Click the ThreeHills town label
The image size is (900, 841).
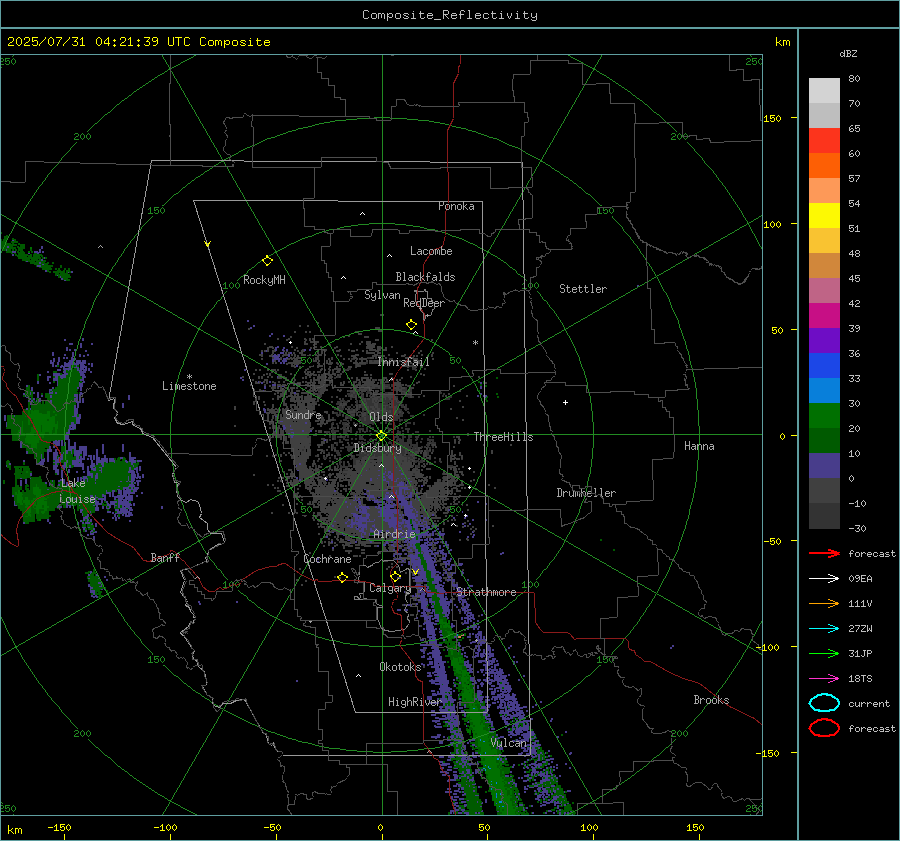pos(503,437)
